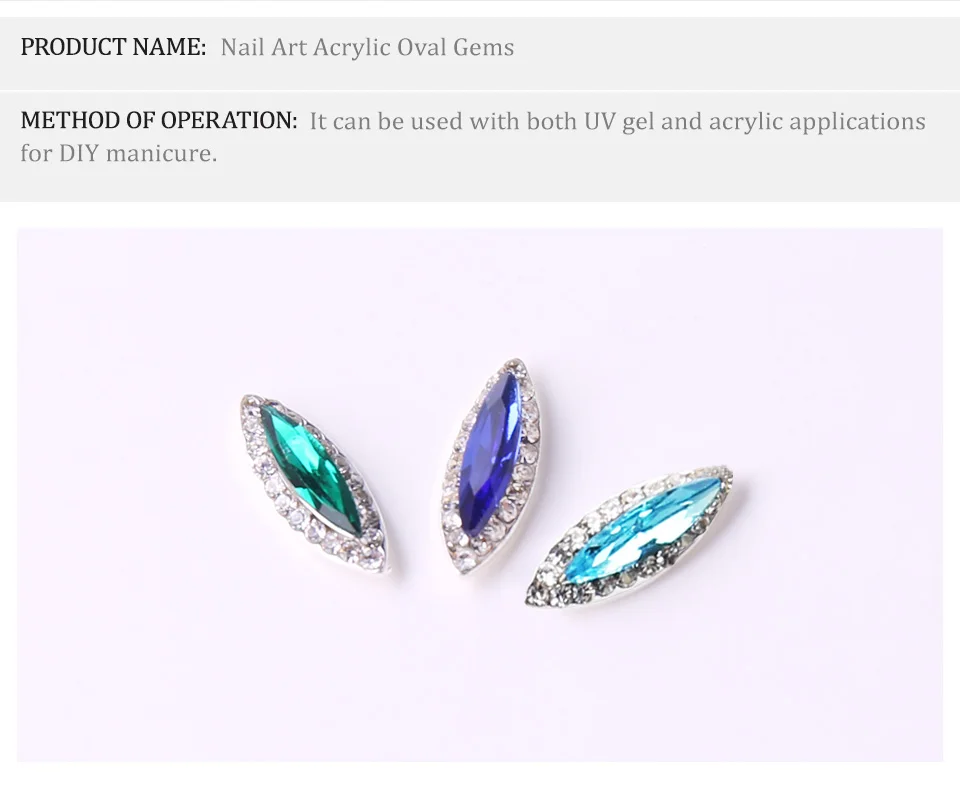960x789 pixels.
Task: Click the words UV gel
Action: click(x=619, y=121)
